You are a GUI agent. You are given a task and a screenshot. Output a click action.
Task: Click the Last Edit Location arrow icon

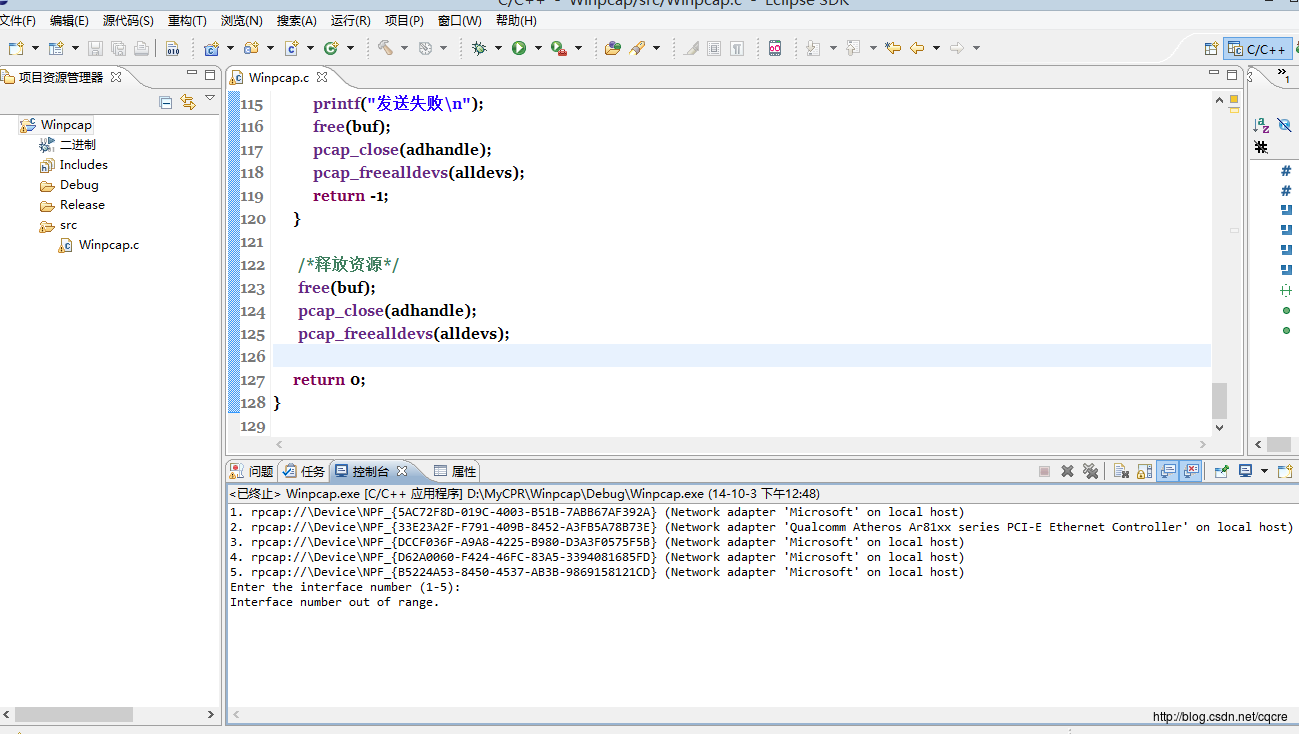tap(893, 48)
